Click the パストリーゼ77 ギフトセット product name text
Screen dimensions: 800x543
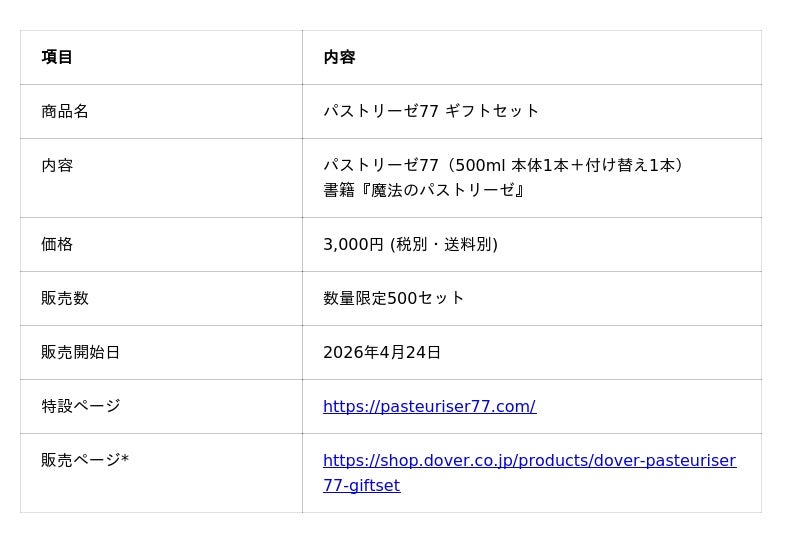coord(431,111)
